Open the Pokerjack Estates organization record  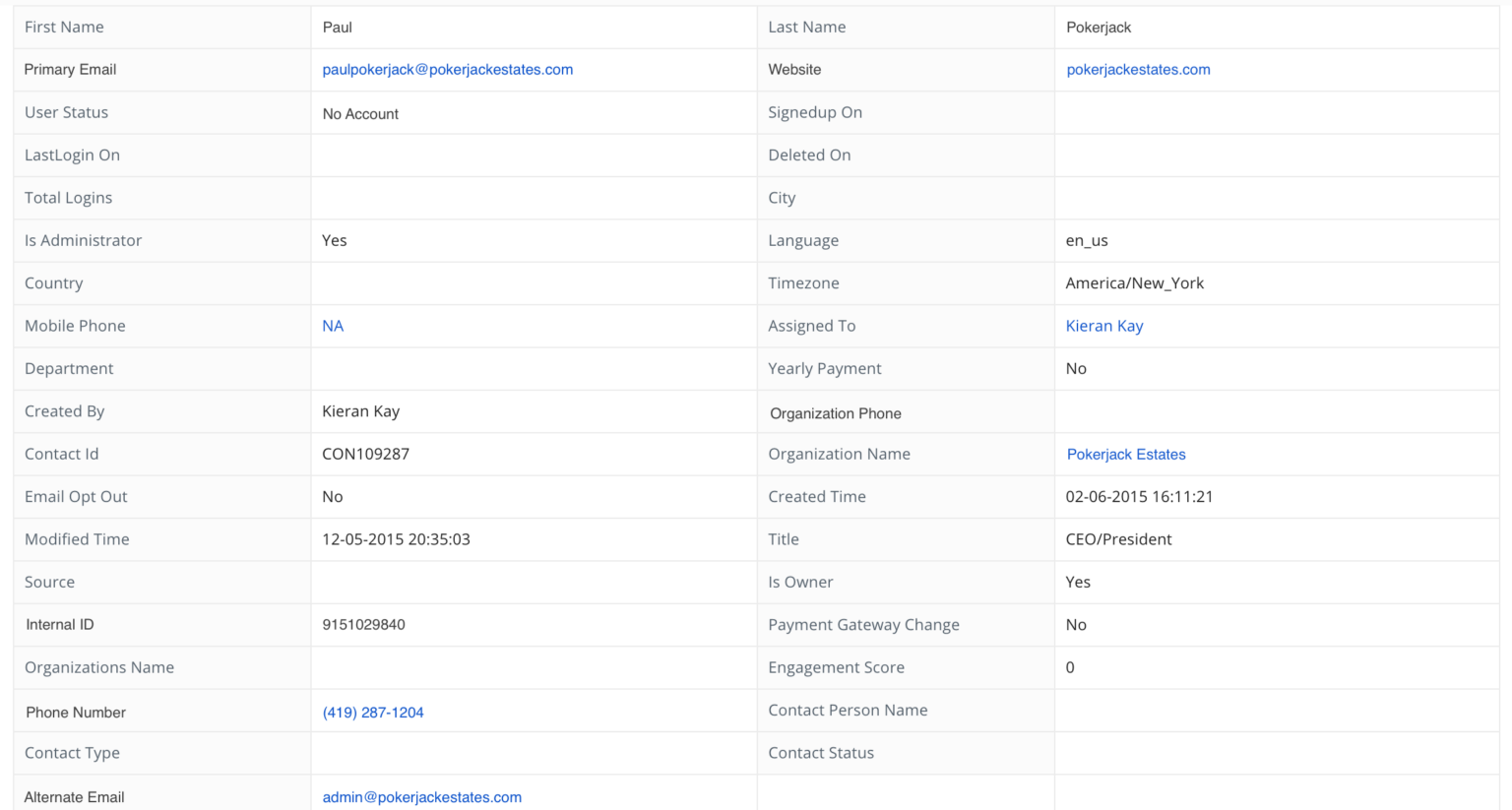1126,454
